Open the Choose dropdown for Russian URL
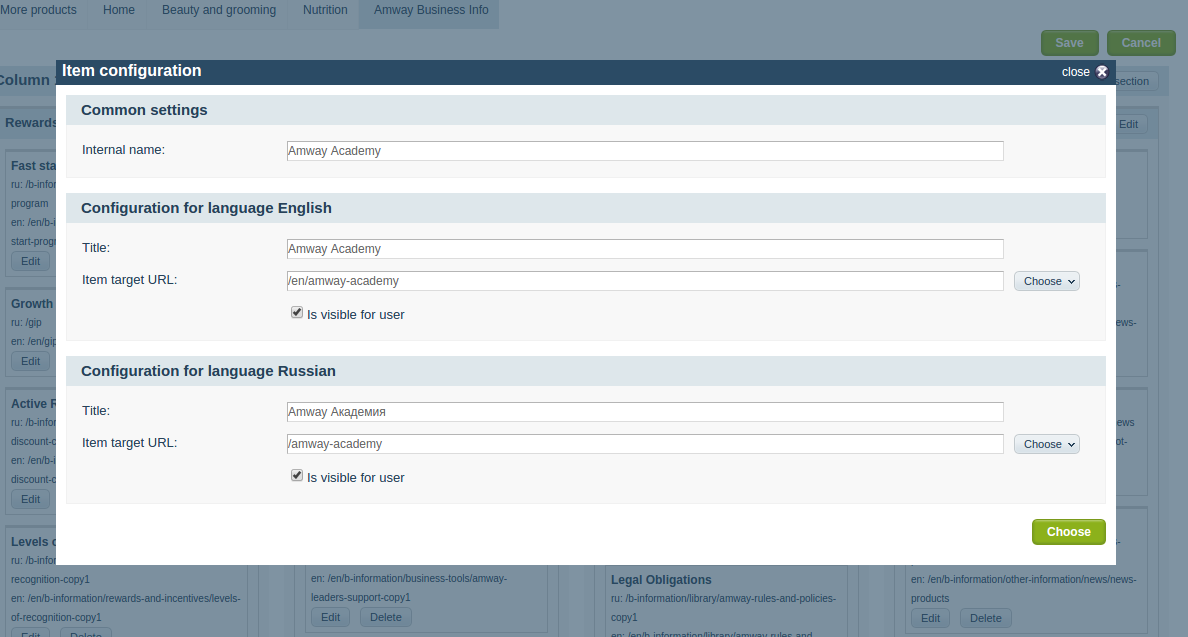The height and width of the screenshot is (637, 1188). (1046, 444)
